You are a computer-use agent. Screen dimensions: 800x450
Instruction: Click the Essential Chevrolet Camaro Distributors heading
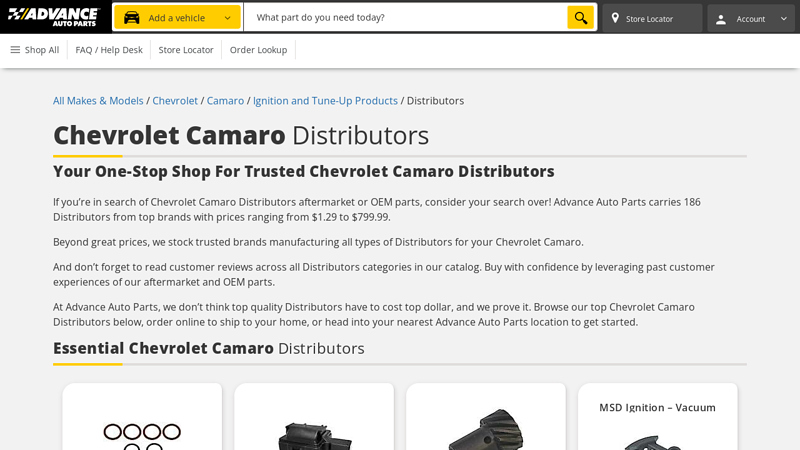click(209, 348)
